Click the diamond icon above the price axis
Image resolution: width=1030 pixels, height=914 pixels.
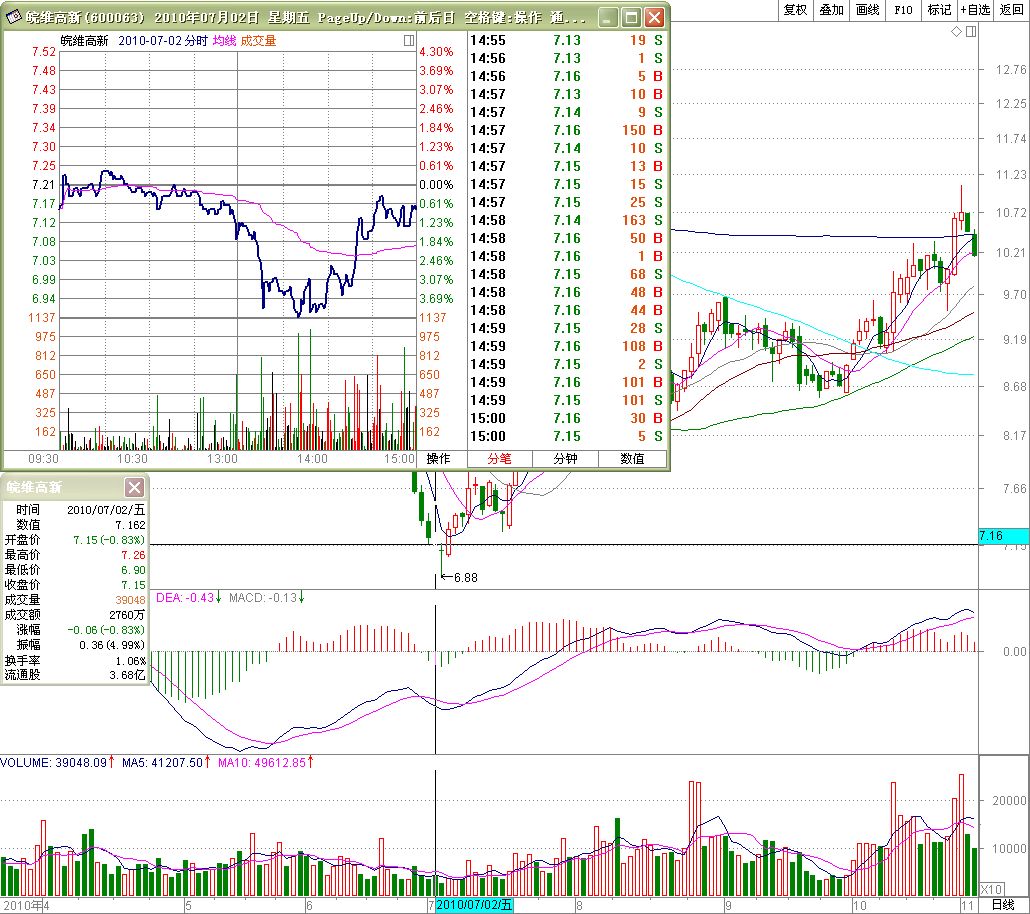pos(956,32)
